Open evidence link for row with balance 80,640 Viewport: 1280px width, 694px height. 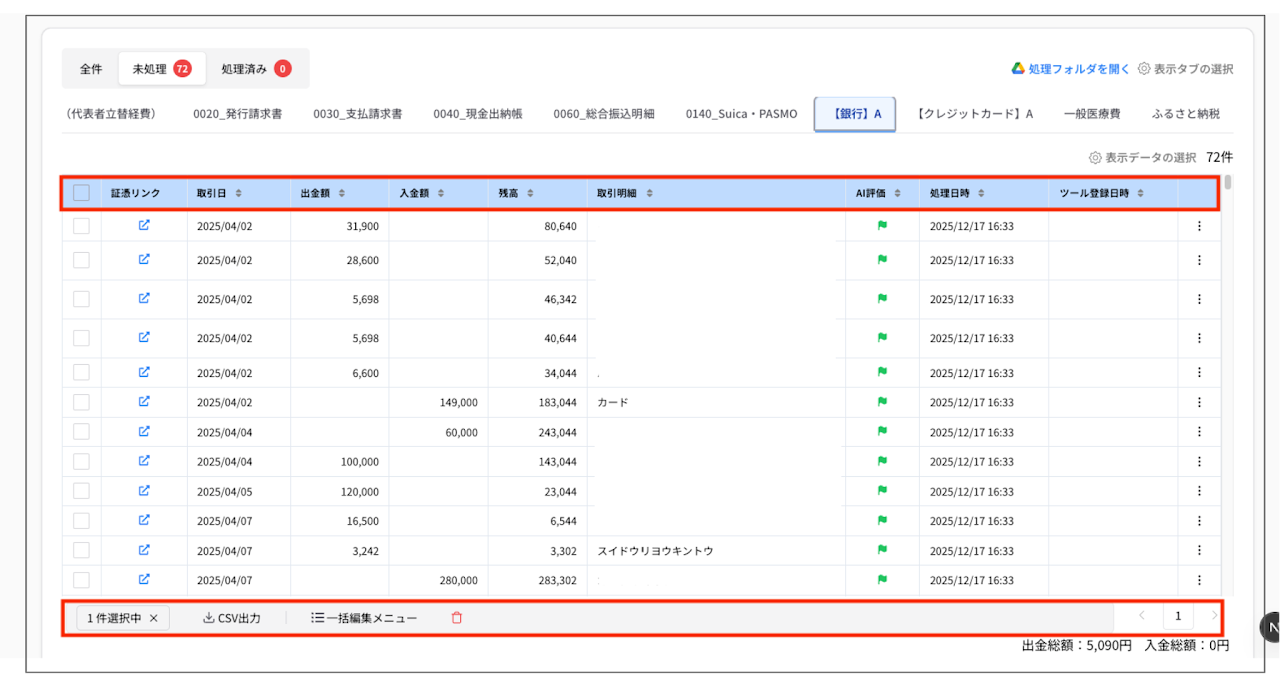tap(144, 226)
